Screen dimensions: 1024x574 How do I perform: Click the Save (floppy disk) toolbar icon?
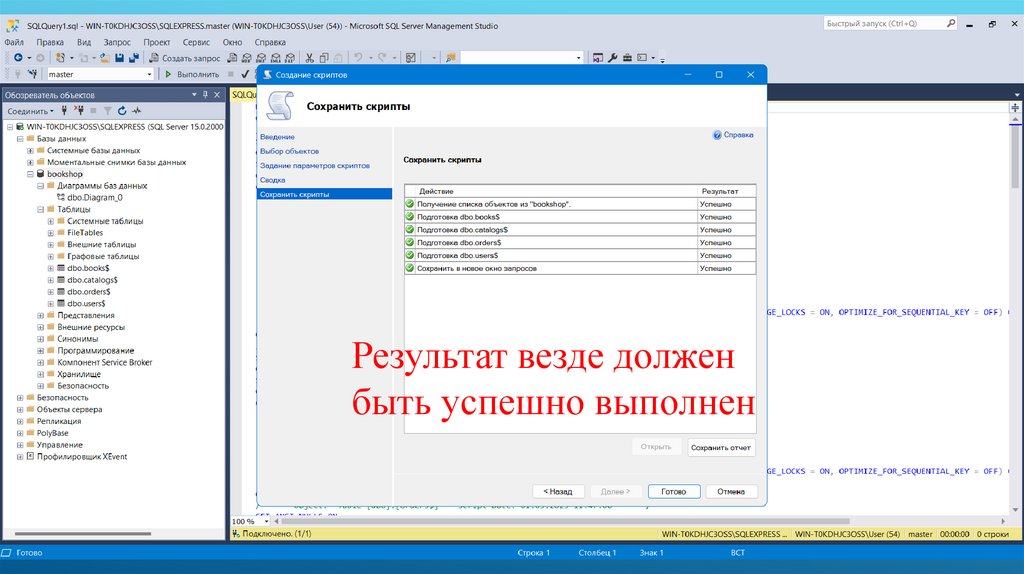[120, 58]
